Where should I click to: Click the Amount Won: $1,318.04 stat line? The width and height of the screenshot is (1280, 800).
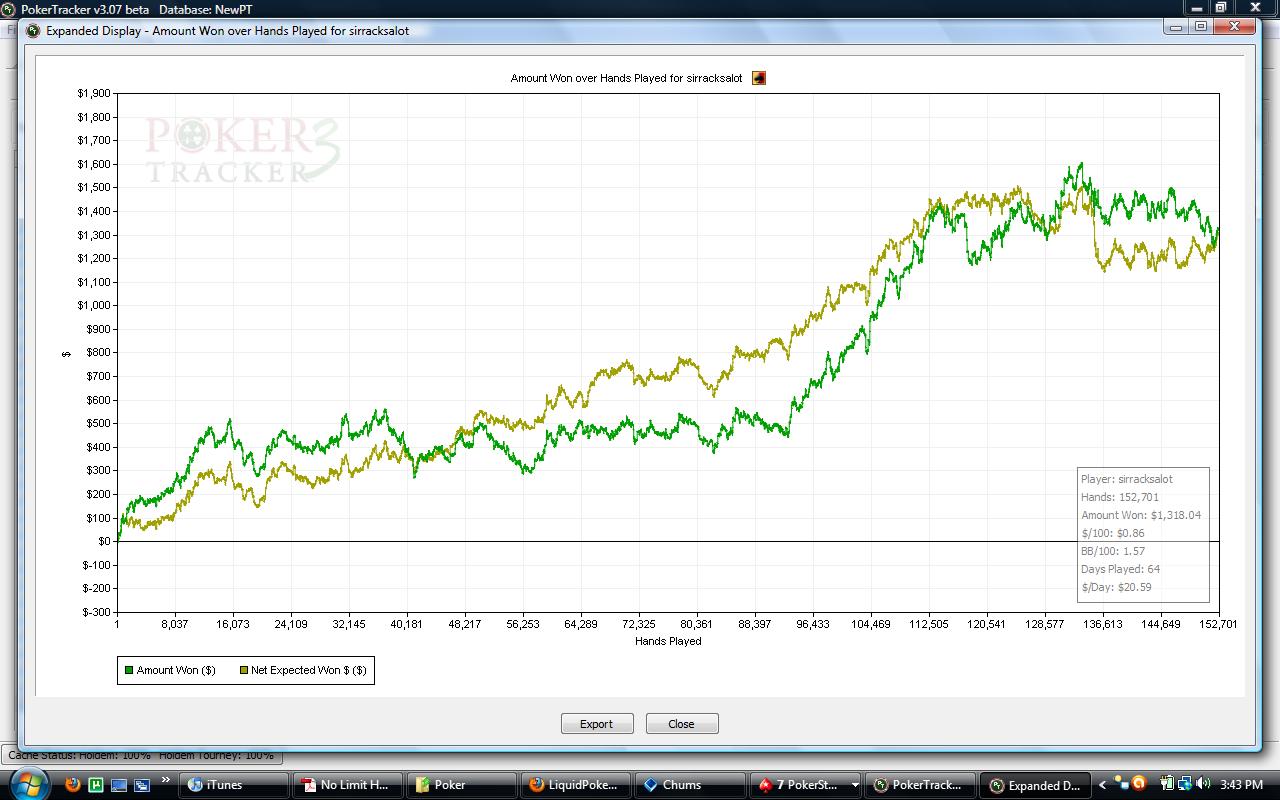pyautogui.click(x=1141, y=515)
